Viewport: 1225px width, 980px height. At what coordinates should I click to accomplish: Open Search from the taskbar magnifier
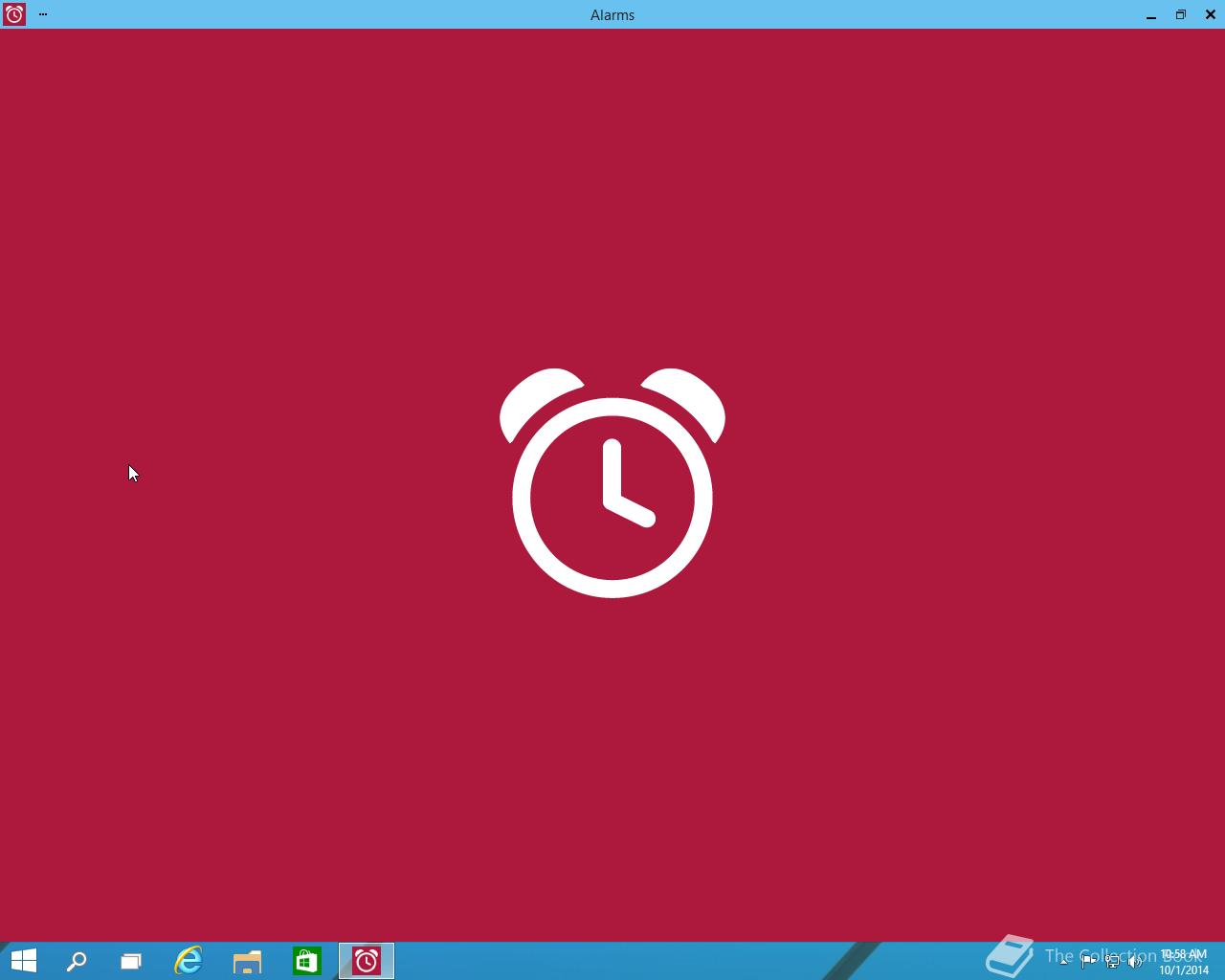pyautogui.click(x=76, y=961)
